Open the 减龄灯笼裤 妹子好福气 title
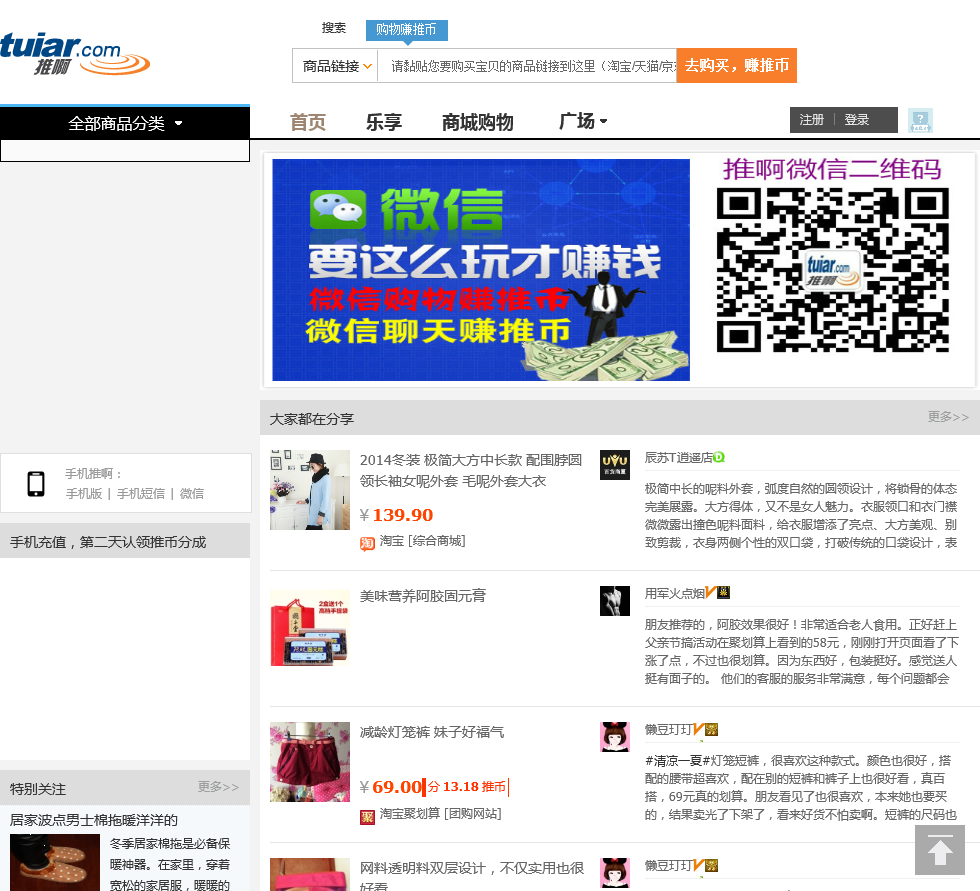 point(432,732)
